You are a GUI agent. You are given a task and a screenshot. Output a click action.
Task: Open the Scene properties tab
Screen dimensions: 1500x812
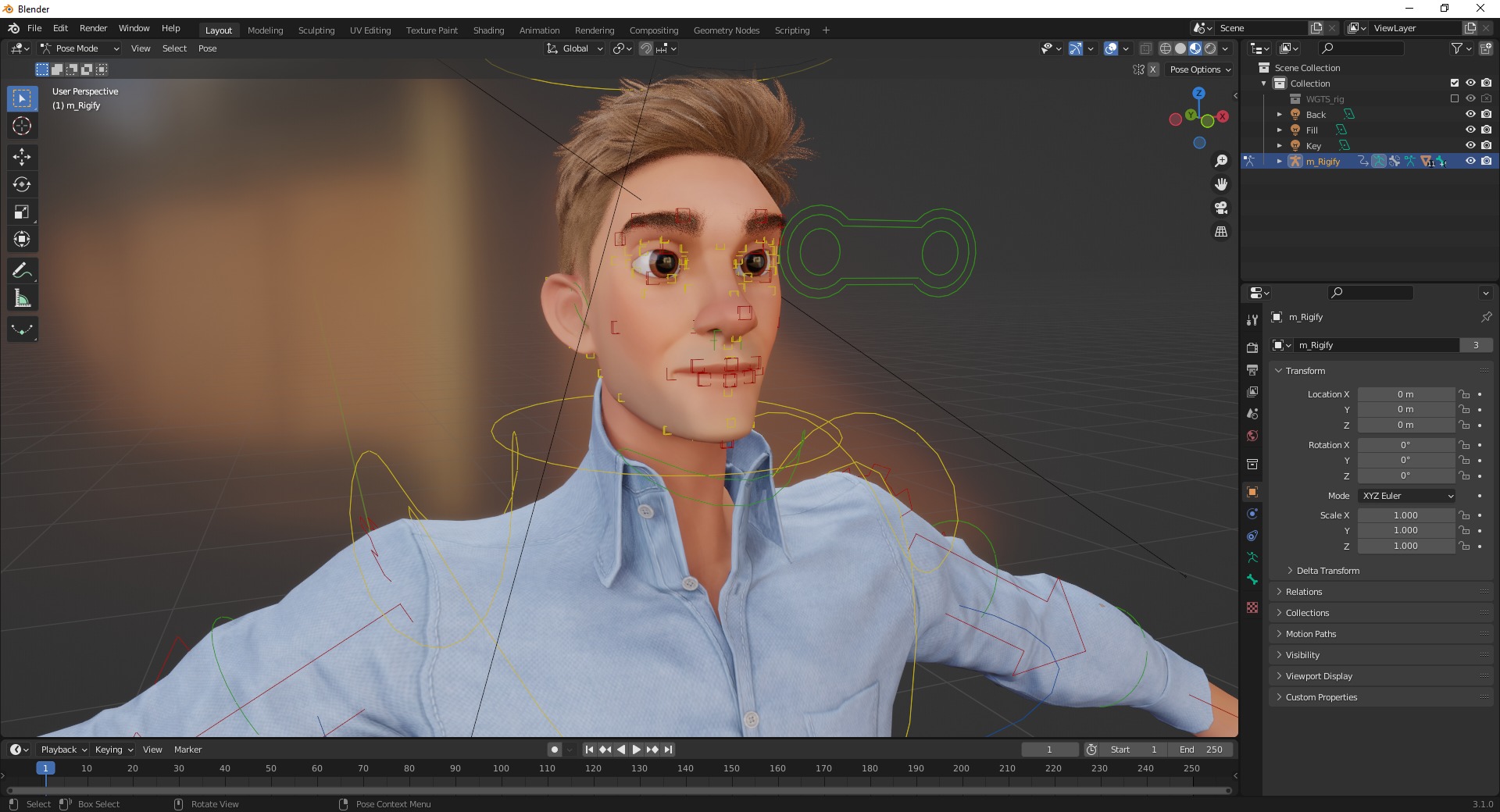point(1252,413)
